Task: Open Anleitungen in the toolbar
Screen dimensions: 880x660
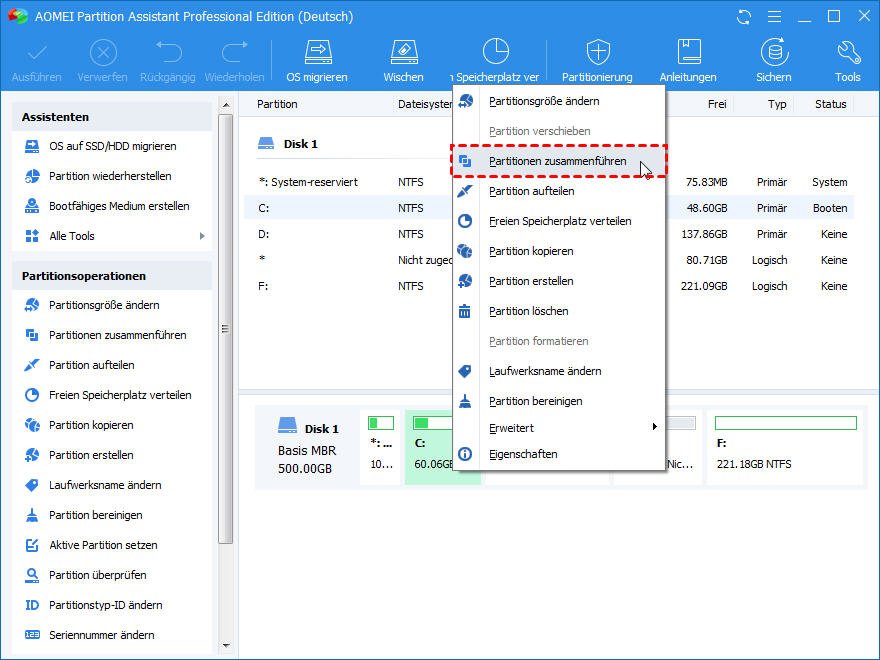Action: pyautogui.click(x=688, y=61)
